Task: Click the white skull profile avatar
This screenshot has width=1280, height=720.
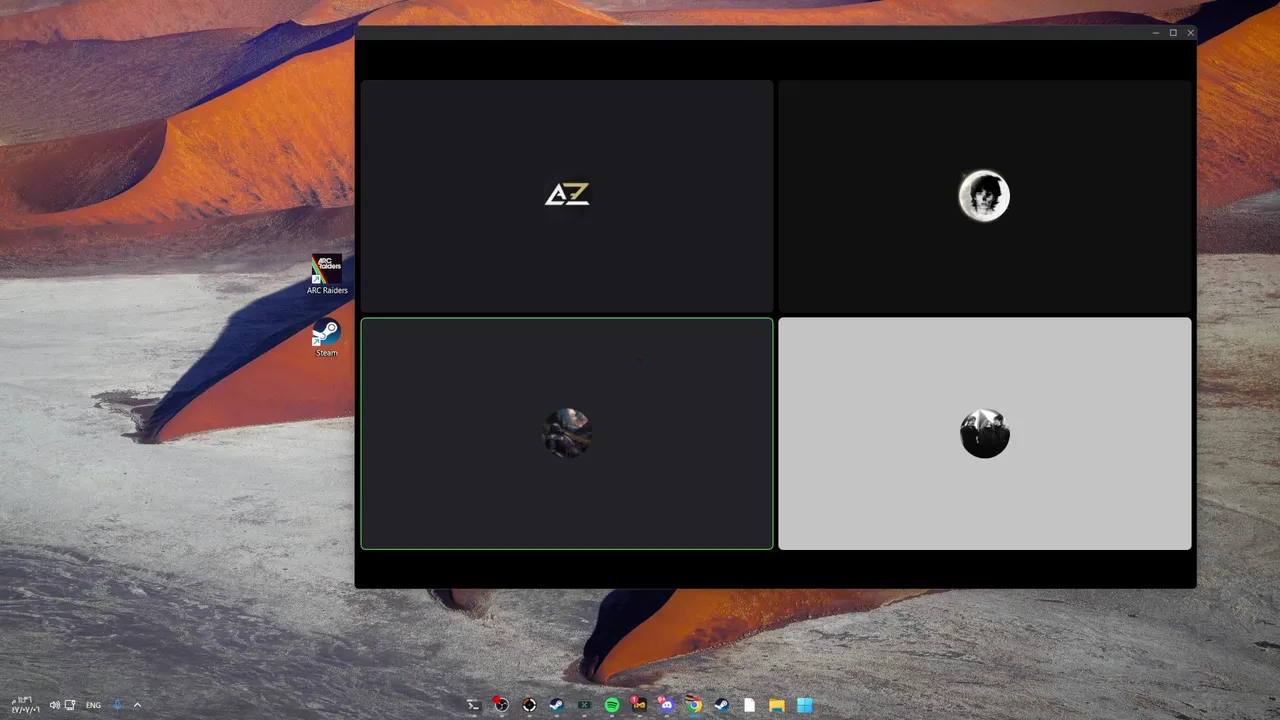Action: tap(984, 195)
